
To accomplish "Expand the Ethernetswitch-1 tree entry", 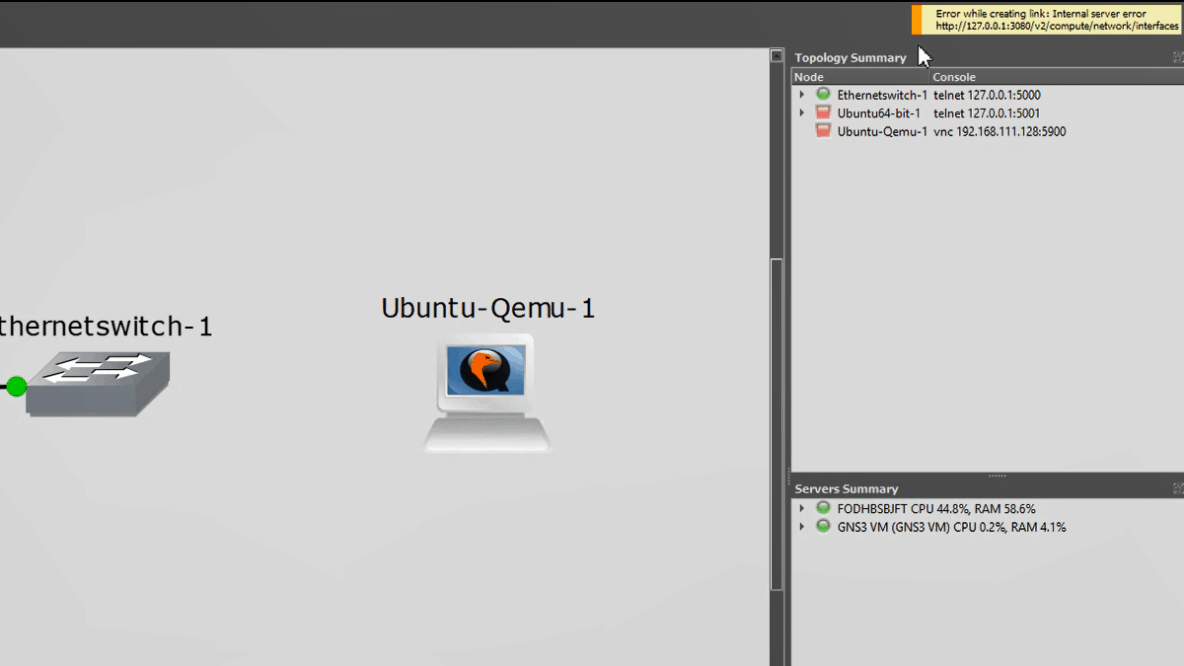I will tap(801, 94).
